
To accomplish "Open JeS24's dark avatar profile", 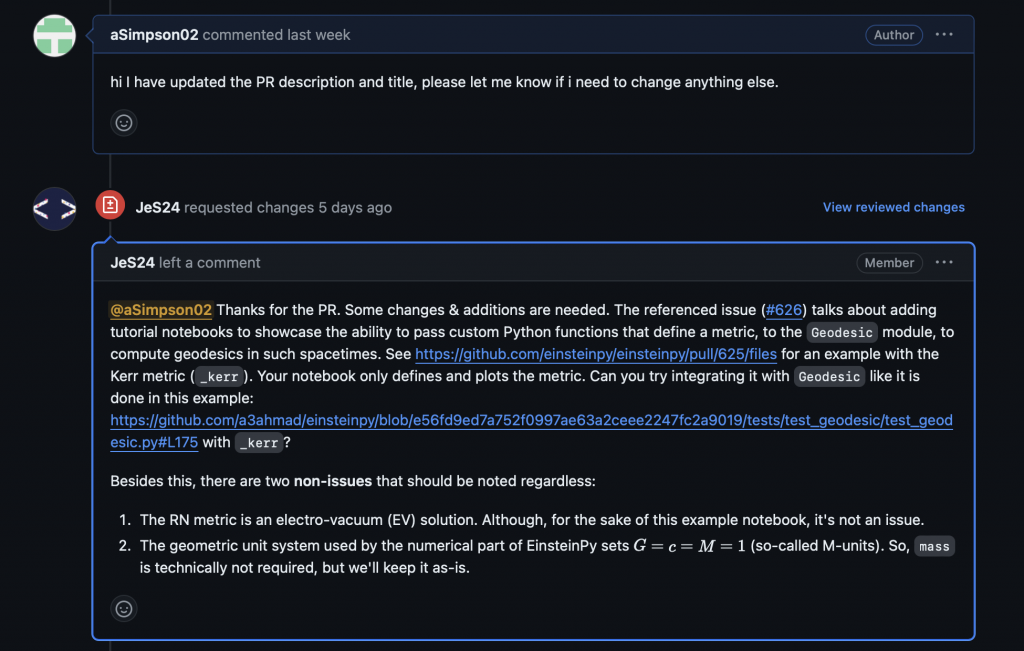I will click(54, 208).
